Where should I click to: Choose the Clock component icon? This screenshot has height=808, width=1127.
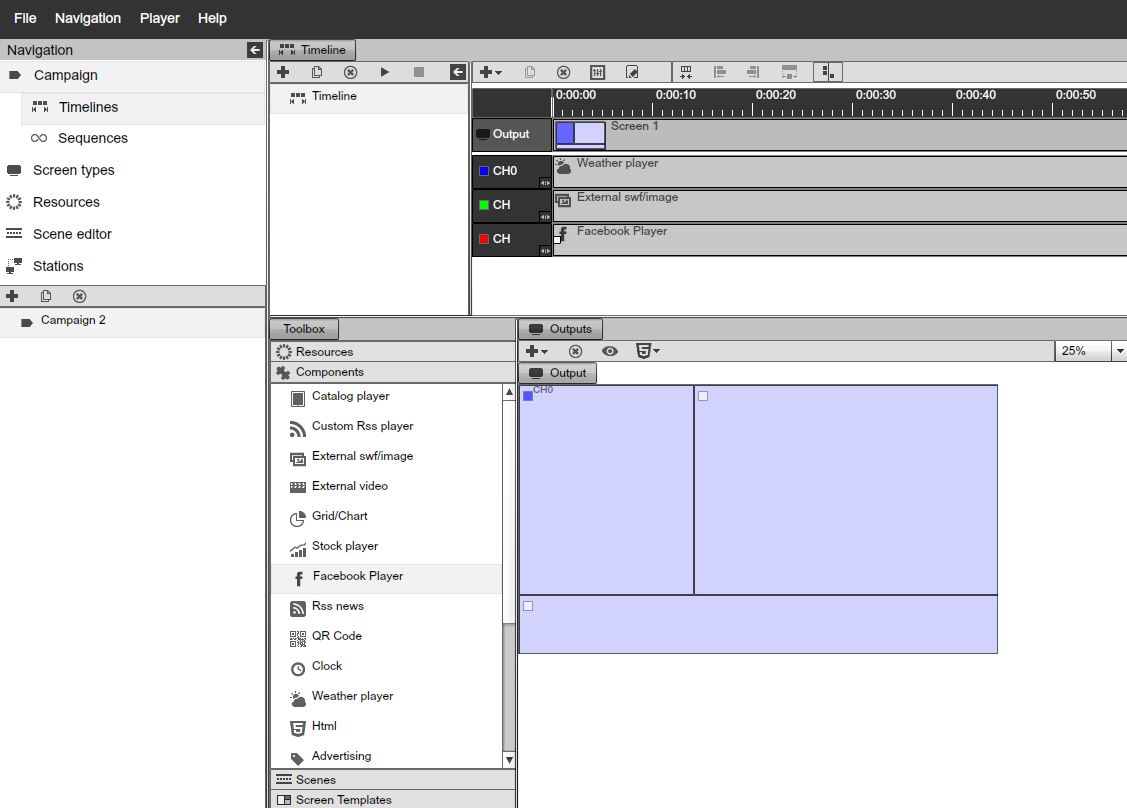297,668
